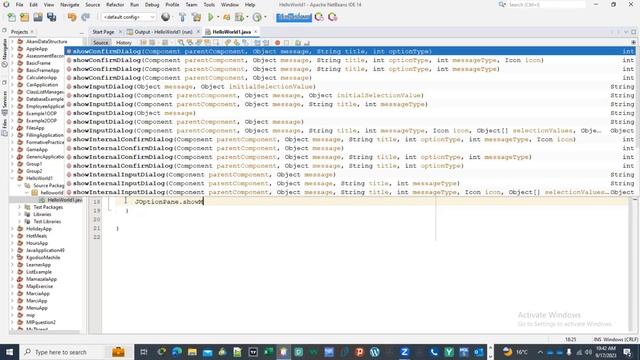Click the first garbage collection profiler icon
The width and height of the screenshot is (640, 360).
tap(319, 17)
